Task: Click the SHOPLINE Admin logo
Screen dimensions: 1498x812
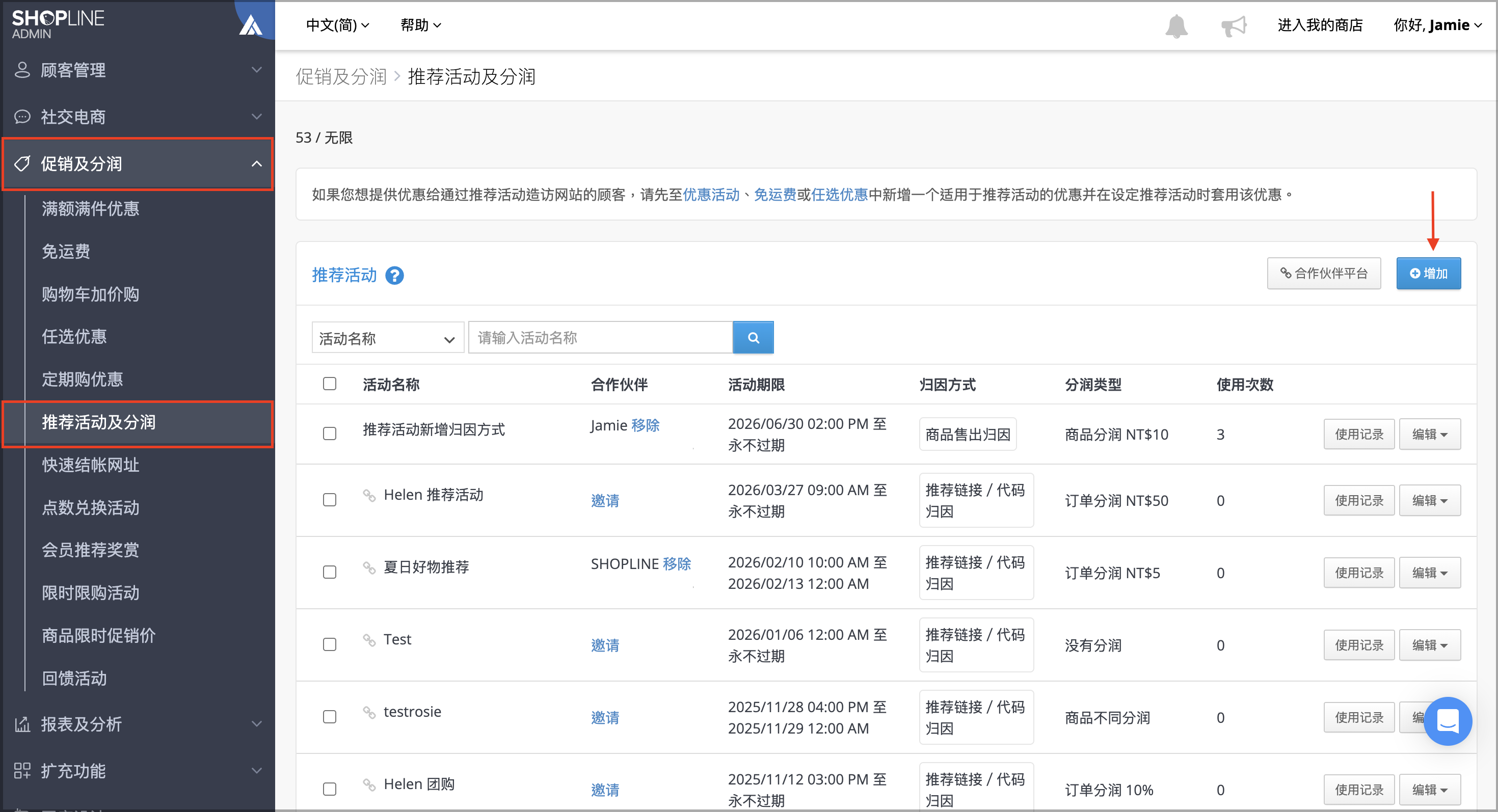Action: click(x=58, y=24)
